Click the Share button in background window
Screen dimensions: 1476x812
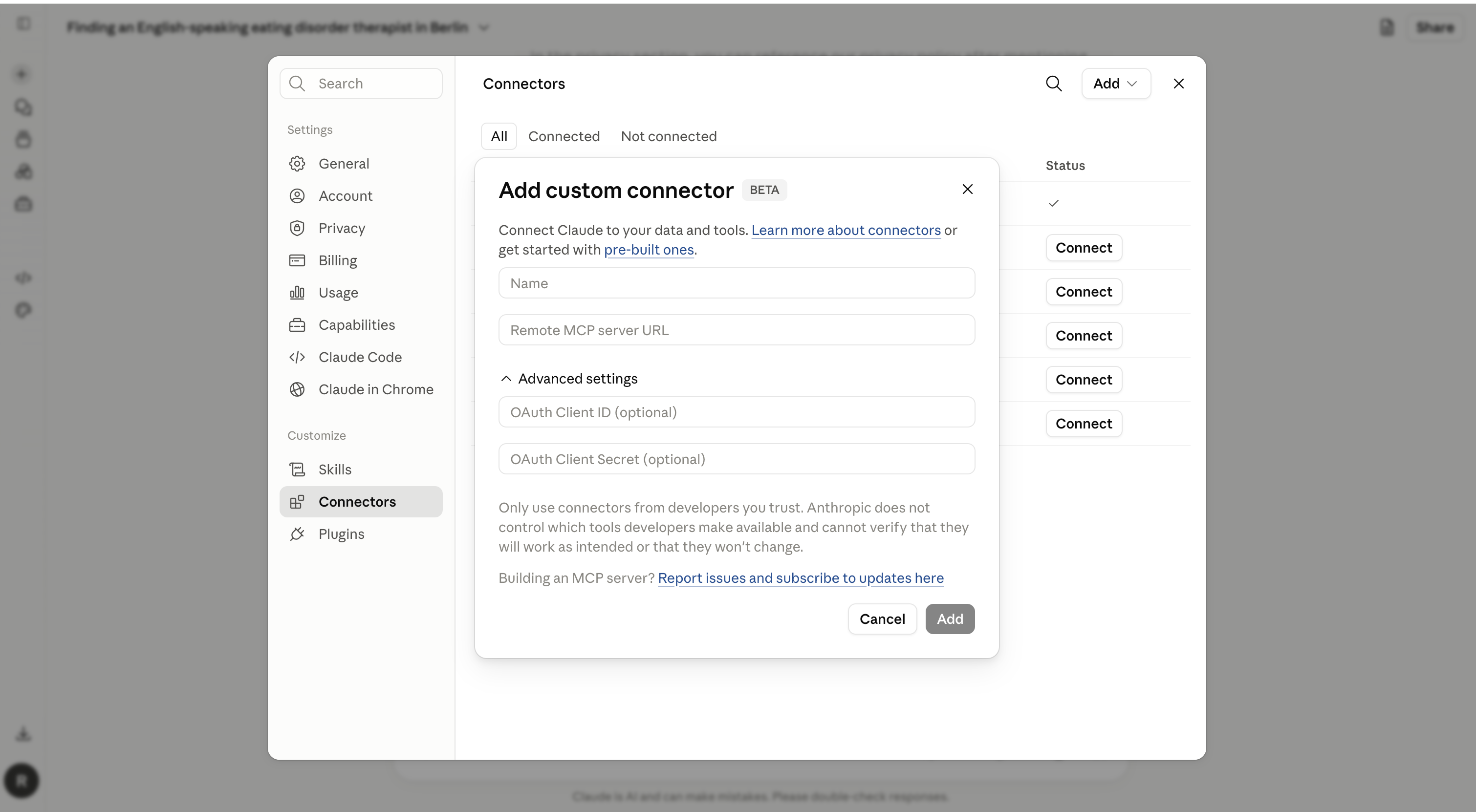pos(1435,27)
